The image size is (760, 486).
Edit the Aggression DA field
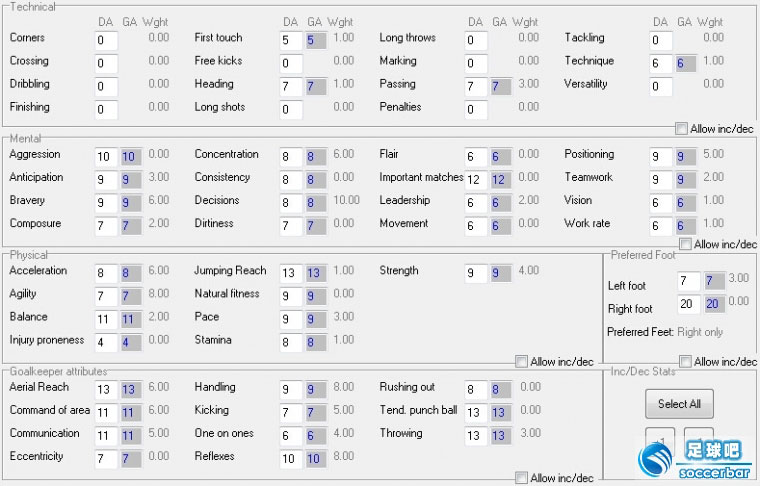pos(106,157)
